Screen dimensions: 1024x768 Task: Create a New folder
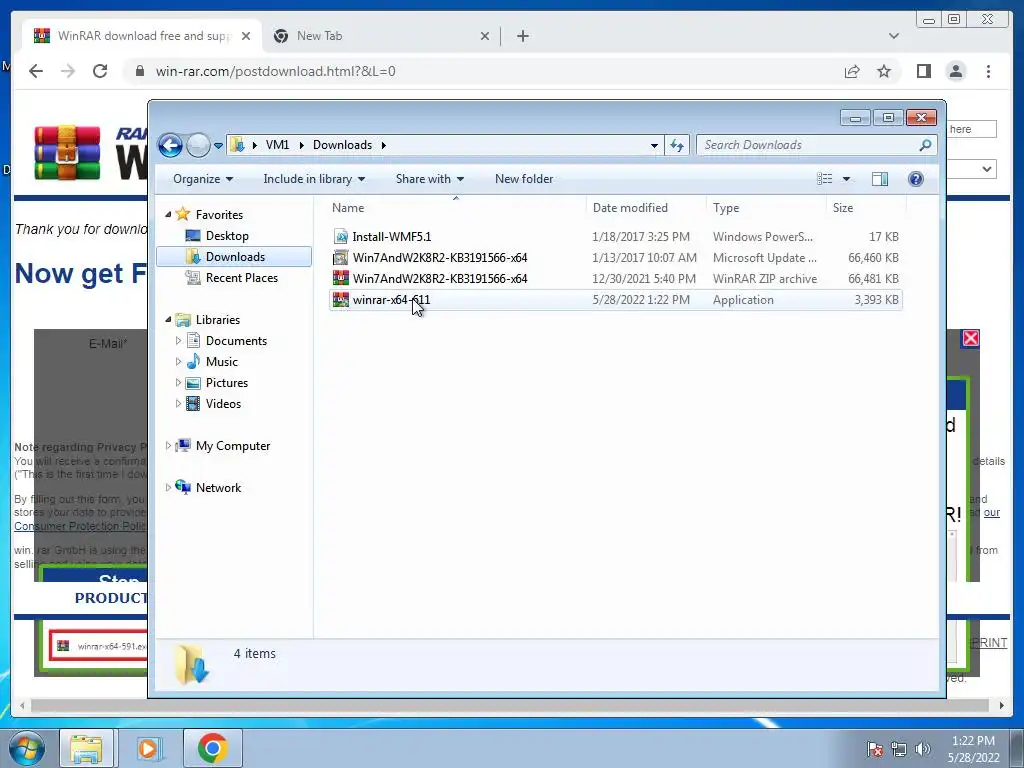[x=524, y=179]
